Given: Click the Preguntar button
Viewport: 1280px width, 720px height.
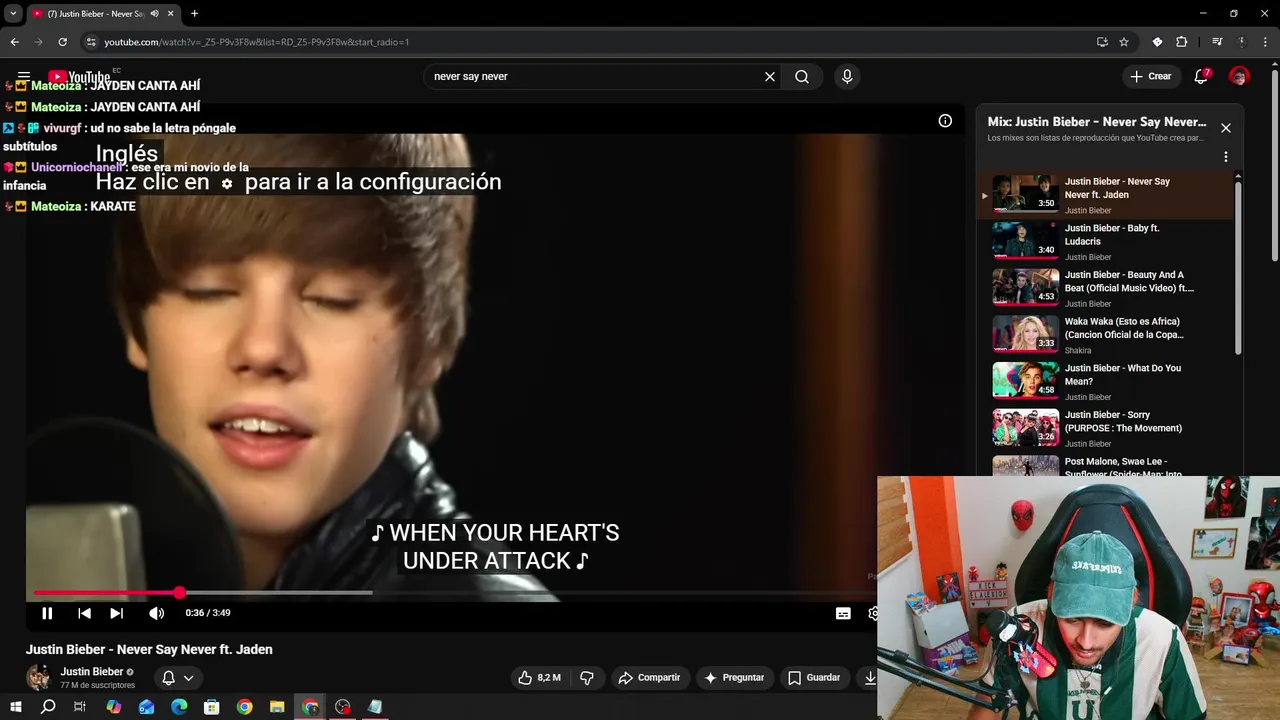Looking at the screenshot, I should pos(734,678).
